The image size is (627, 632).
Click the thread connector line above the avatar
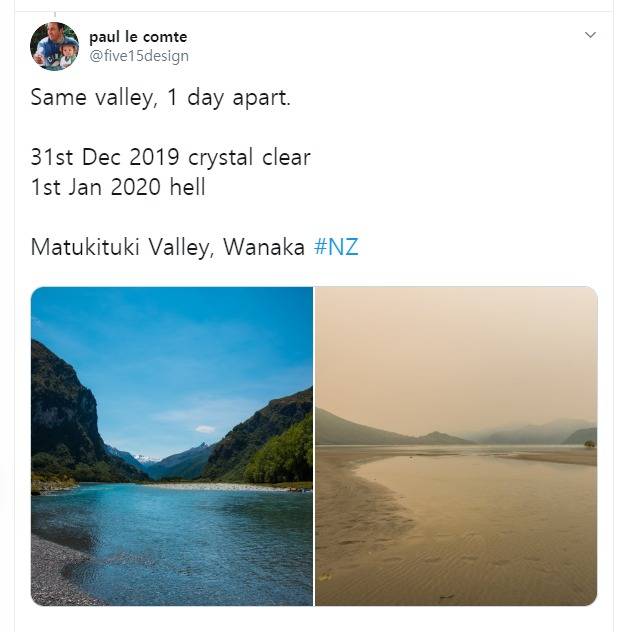[55, 16]
